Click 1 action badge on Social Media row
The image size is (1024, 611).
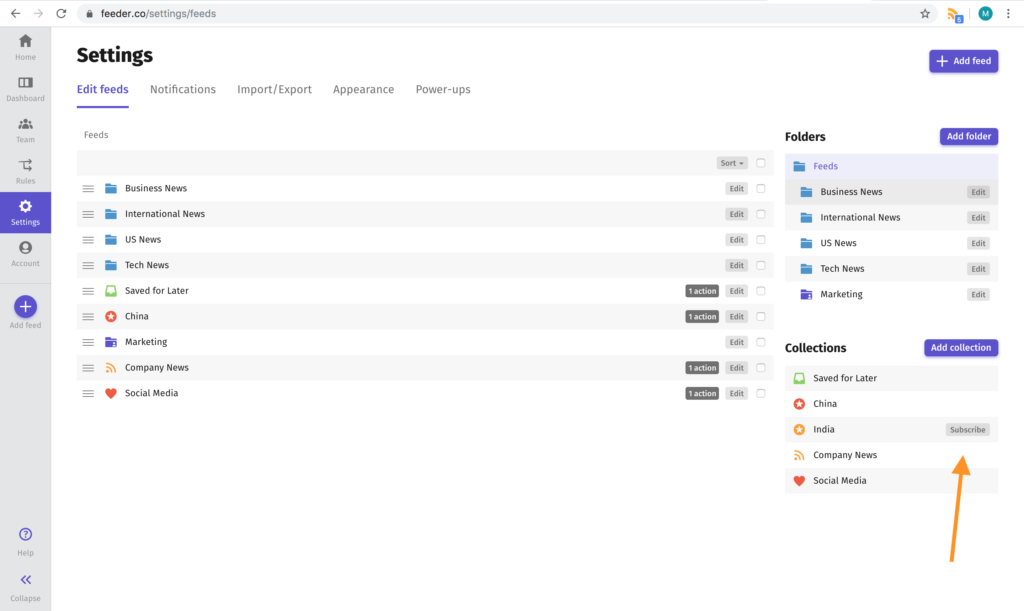click(702, 394)
